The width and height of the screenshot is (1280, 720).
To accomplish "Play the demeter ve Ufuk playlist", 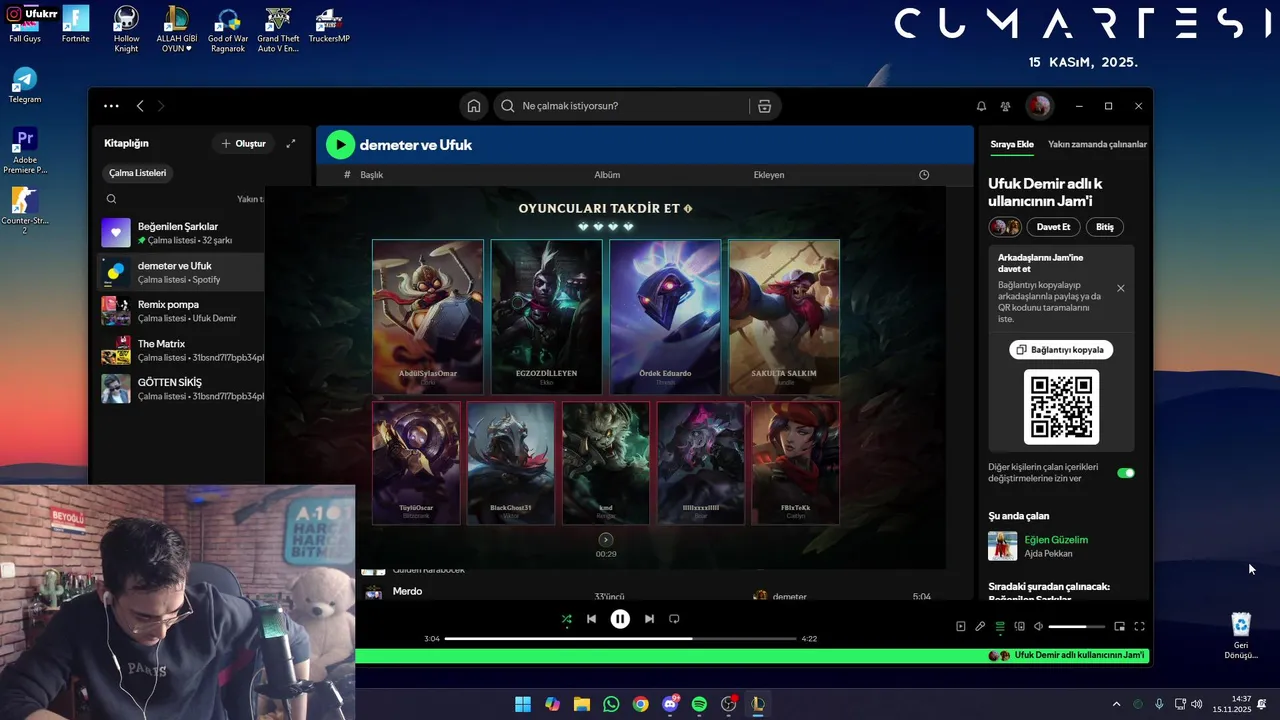I will tap(341, 145).
